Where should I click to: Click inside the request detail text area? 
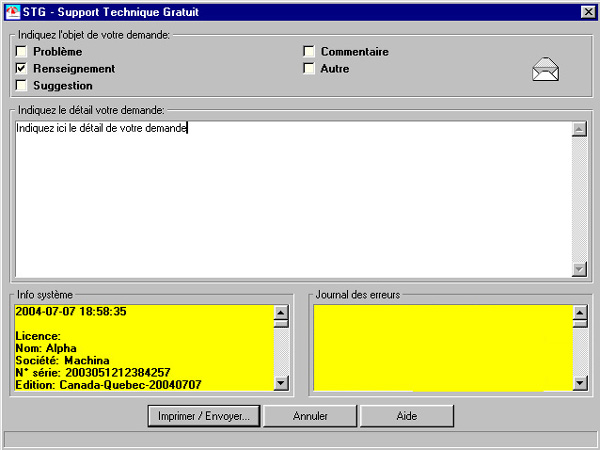(x=290, y=200)
